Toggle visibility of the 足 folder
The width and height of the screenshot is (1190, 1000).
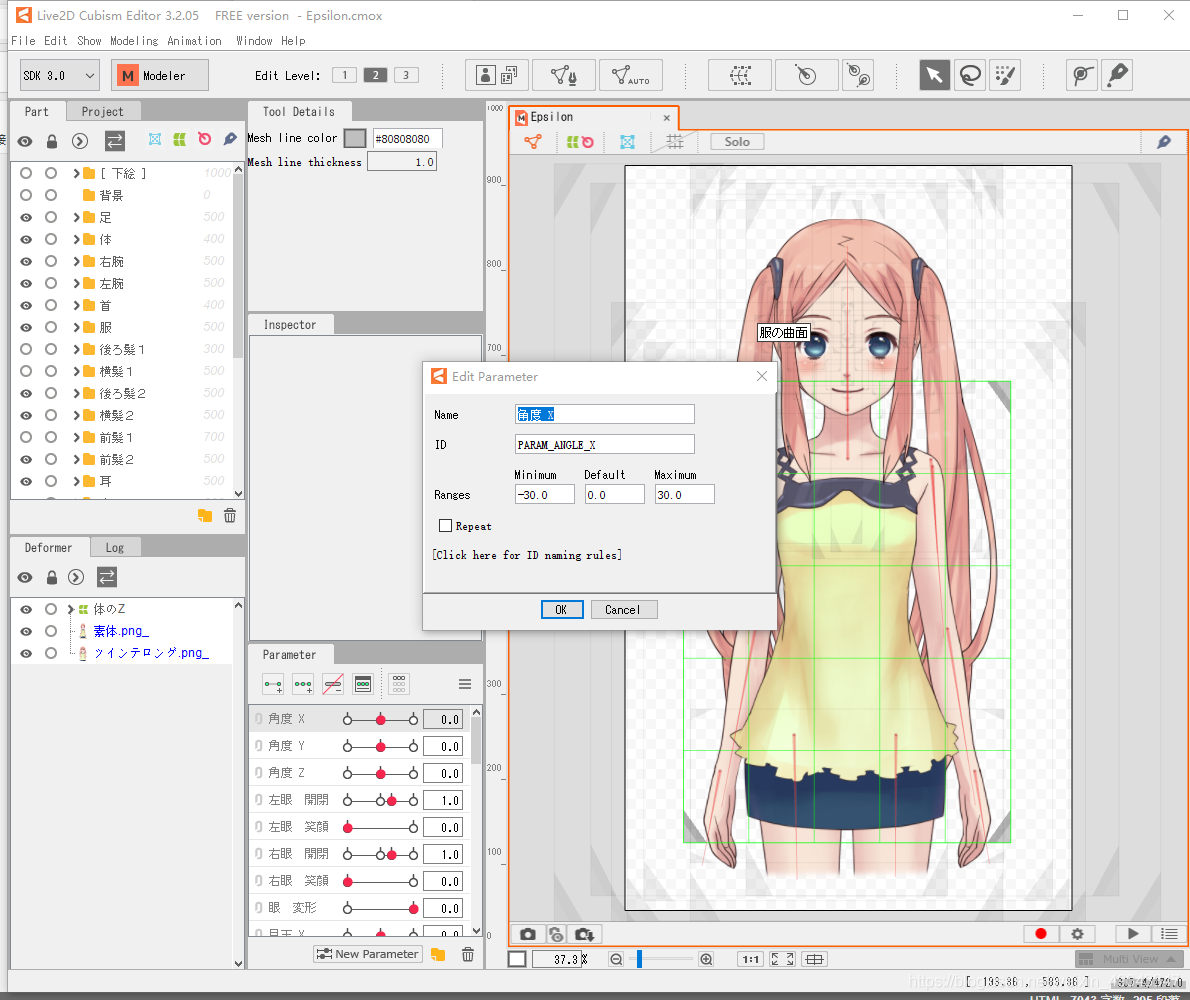pyautogui.click(x=26, y=218)
